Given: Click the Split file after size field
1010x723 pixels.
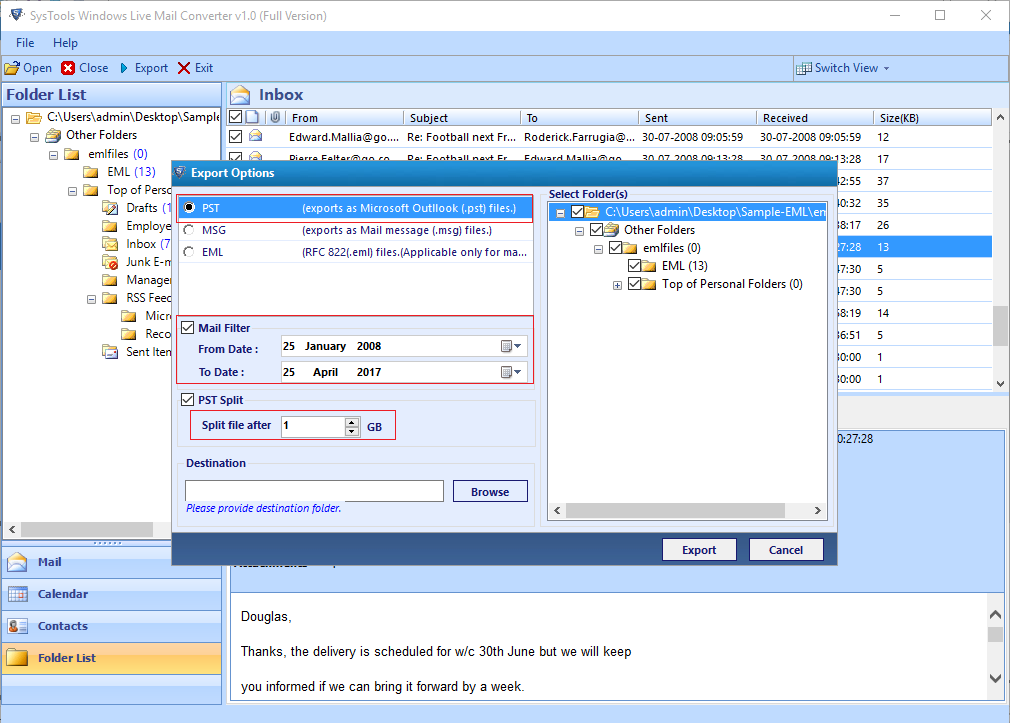Looking at the screenshot, I should click(313, 426).
